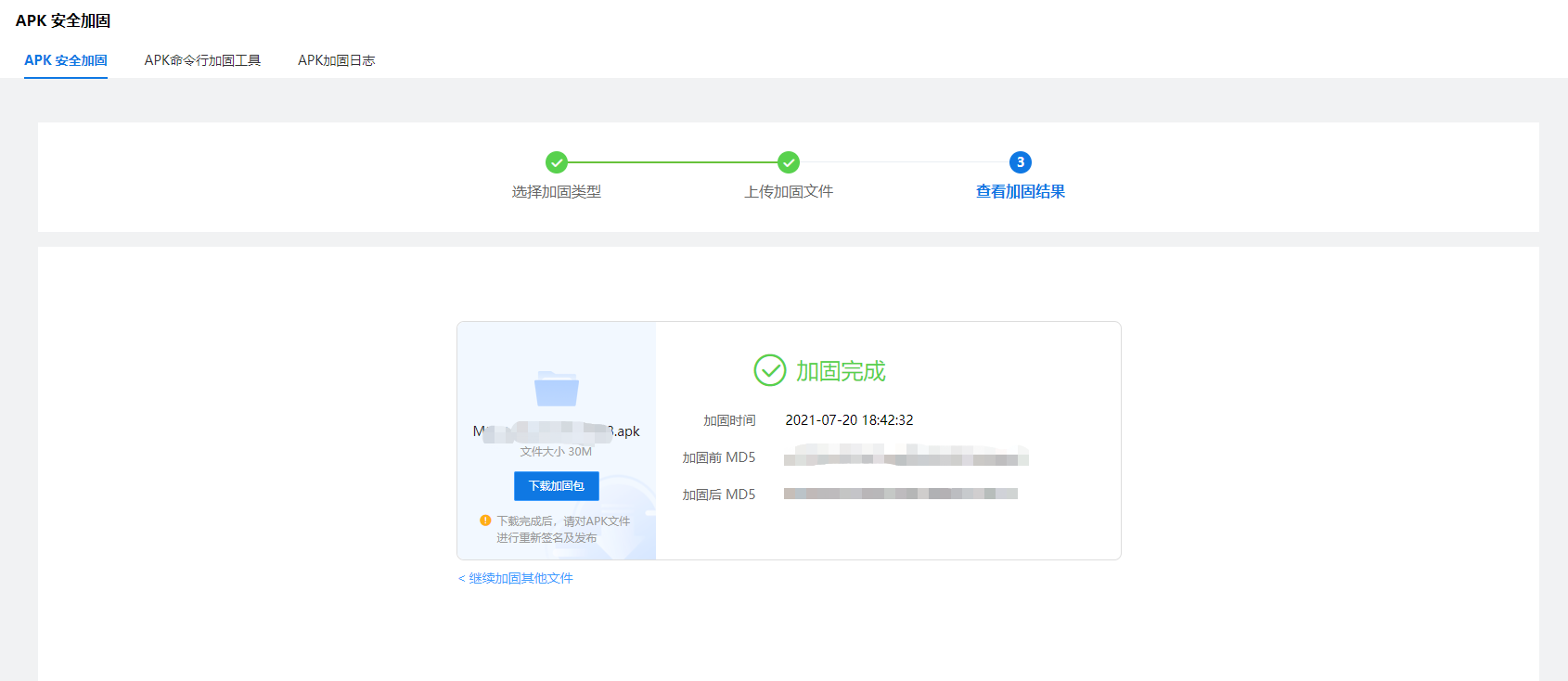Click the blue step 3 circle
This screenshot has width=1568, height=681.
1020,162
